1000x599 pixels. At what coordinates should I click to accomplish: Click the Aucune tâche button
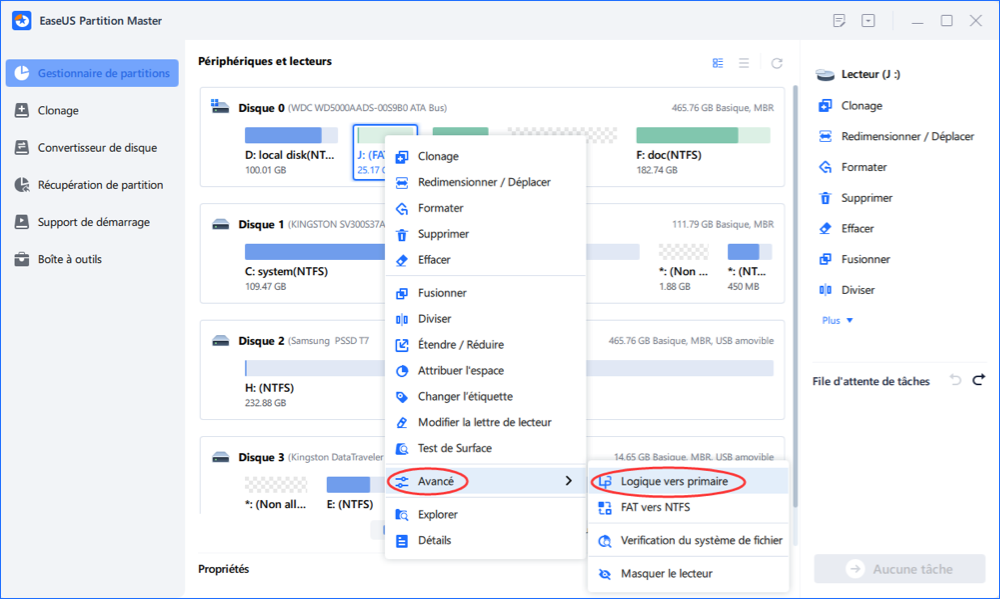[899, 569]
